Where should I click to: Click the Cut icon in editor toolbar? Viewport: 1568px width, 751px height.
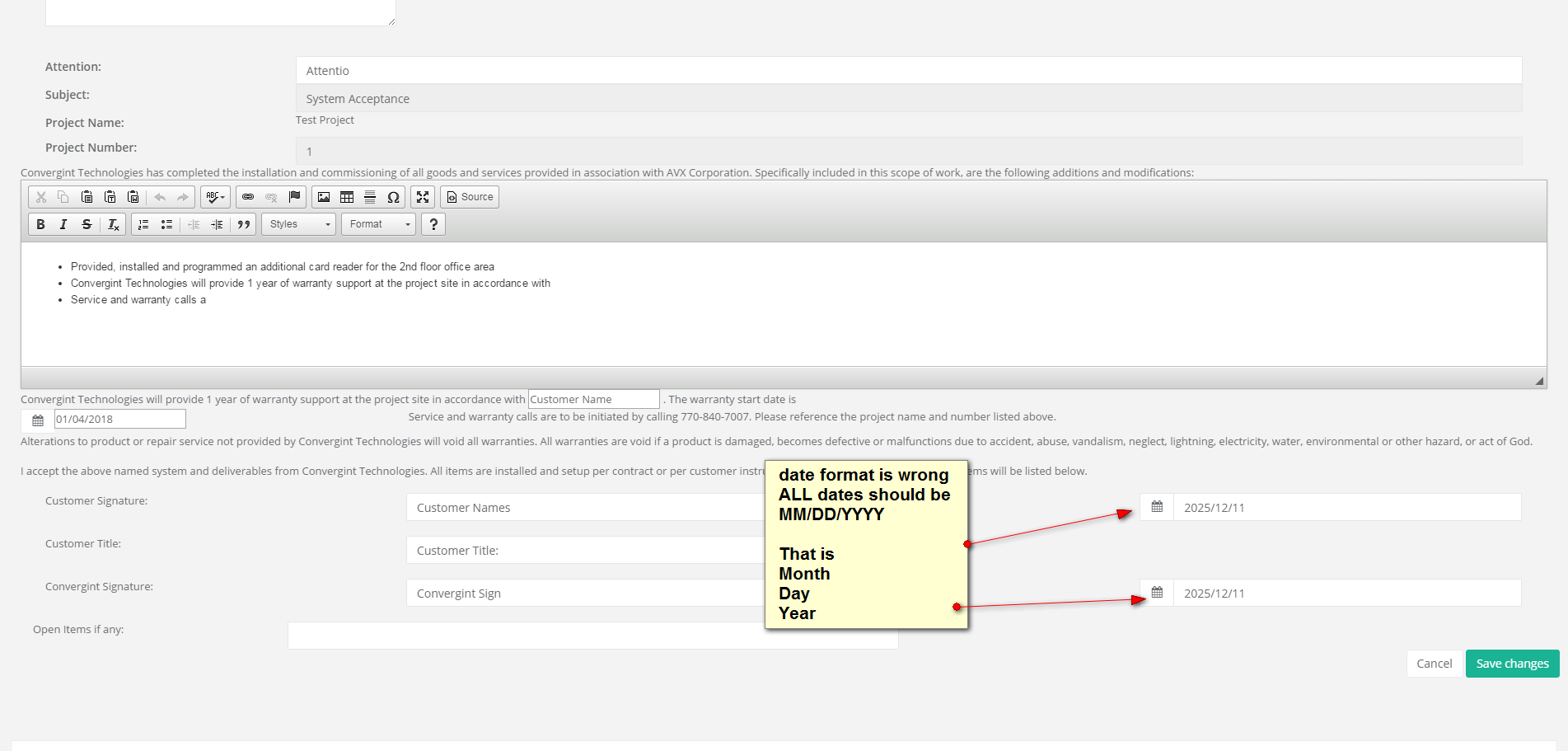point(41,197)
